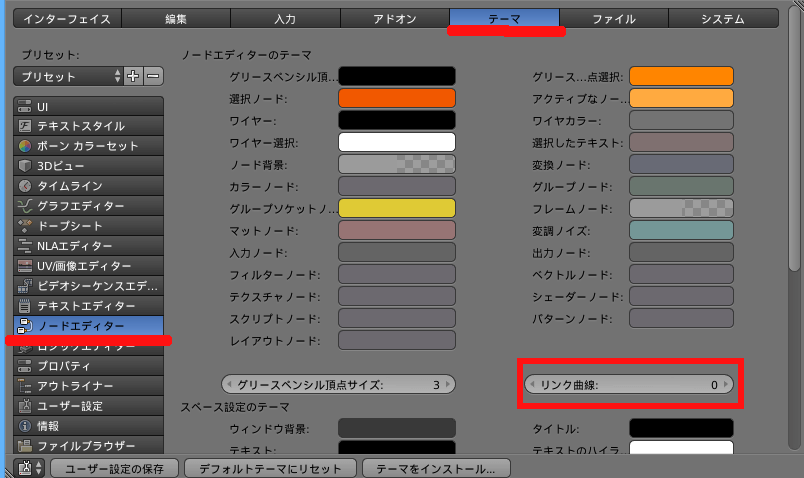Screen dimensions: 804x478
Task: Click the ユーザー設定 icon in sidebar
Action: pyautogui.click(x=24, y=406)
